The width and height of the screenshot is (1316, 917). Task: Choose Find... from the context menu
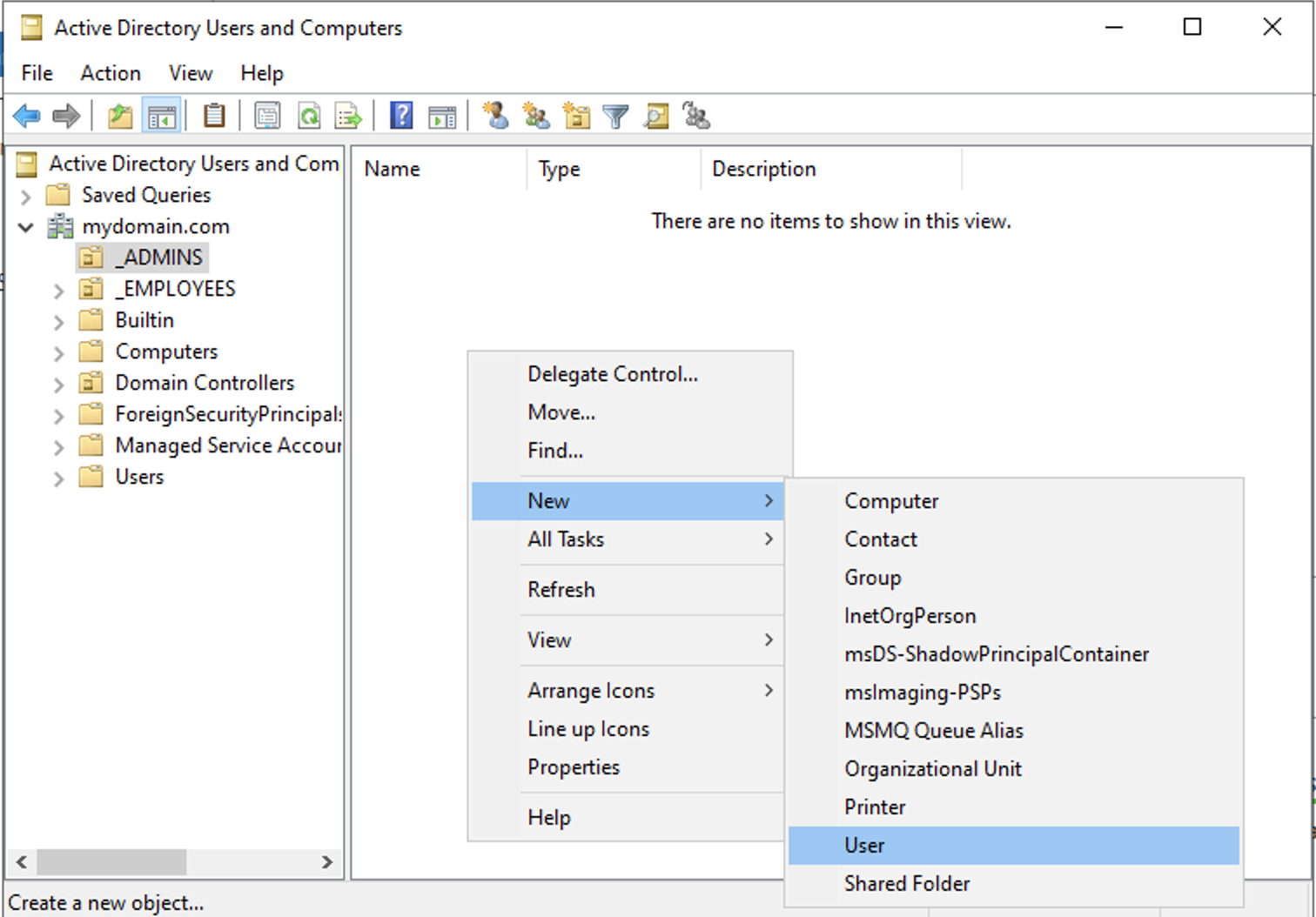(628, 451)
